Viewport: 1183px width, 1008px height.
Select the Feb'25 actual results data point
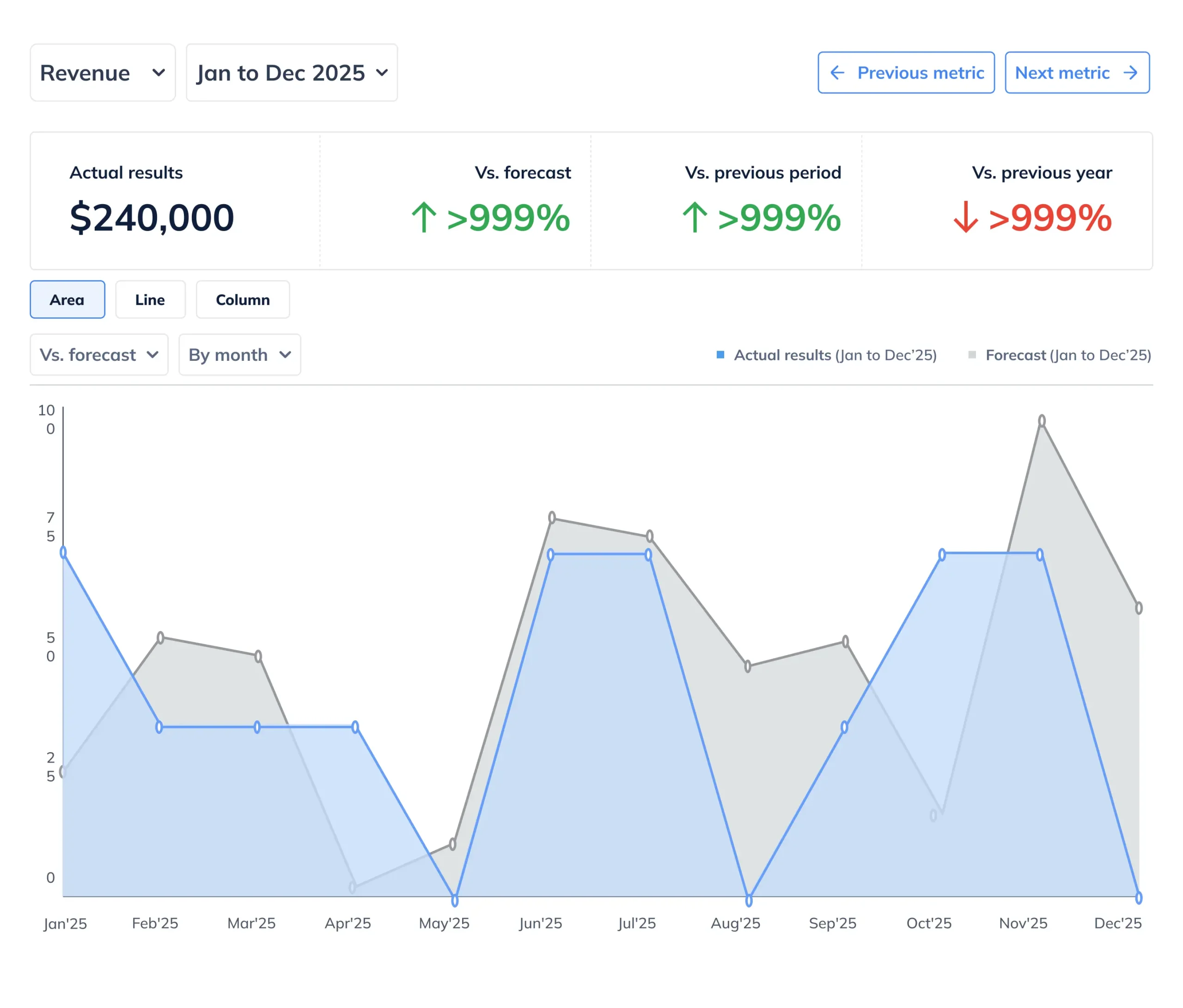pos(159,727)
